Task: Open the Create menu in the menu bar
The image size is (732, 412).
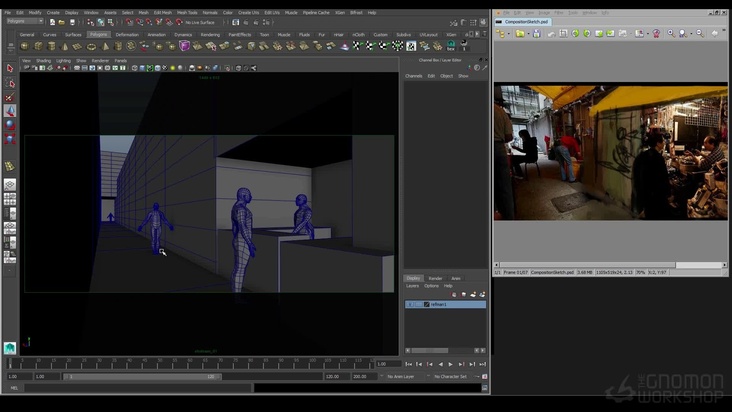Action: [x=53, y=13]
